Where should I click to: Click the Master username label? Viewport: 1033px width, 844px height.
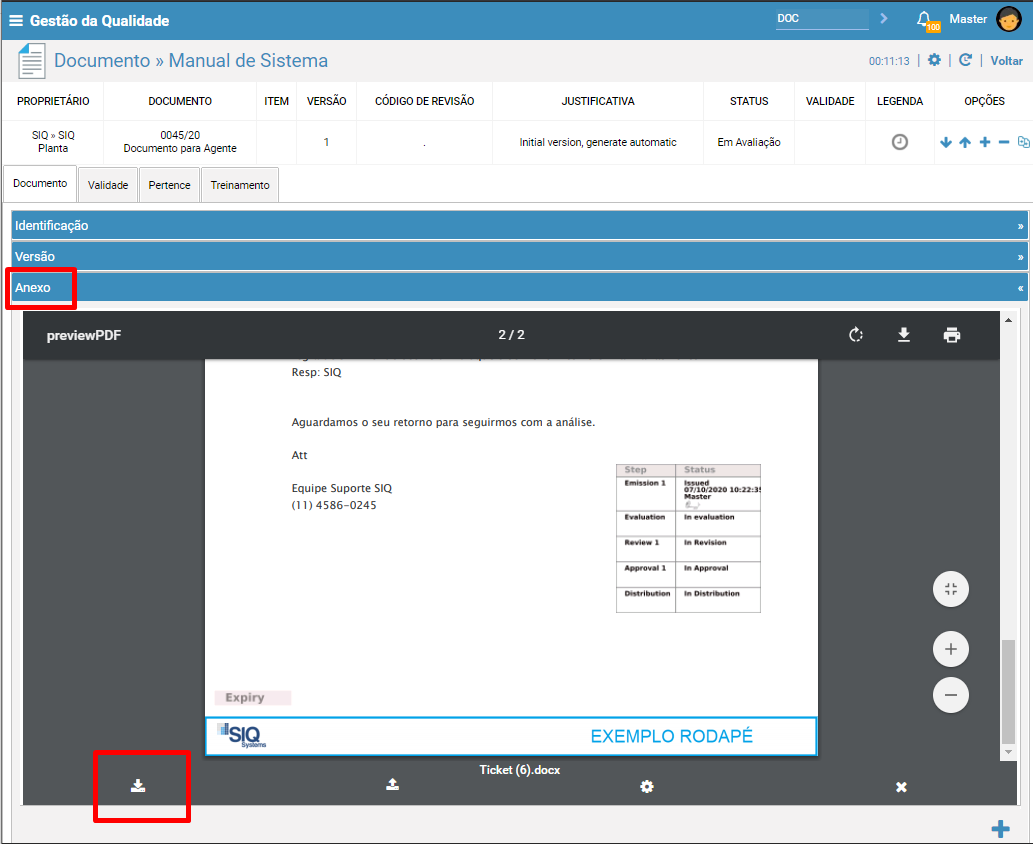pyautogui.click(x=968, y=19)
